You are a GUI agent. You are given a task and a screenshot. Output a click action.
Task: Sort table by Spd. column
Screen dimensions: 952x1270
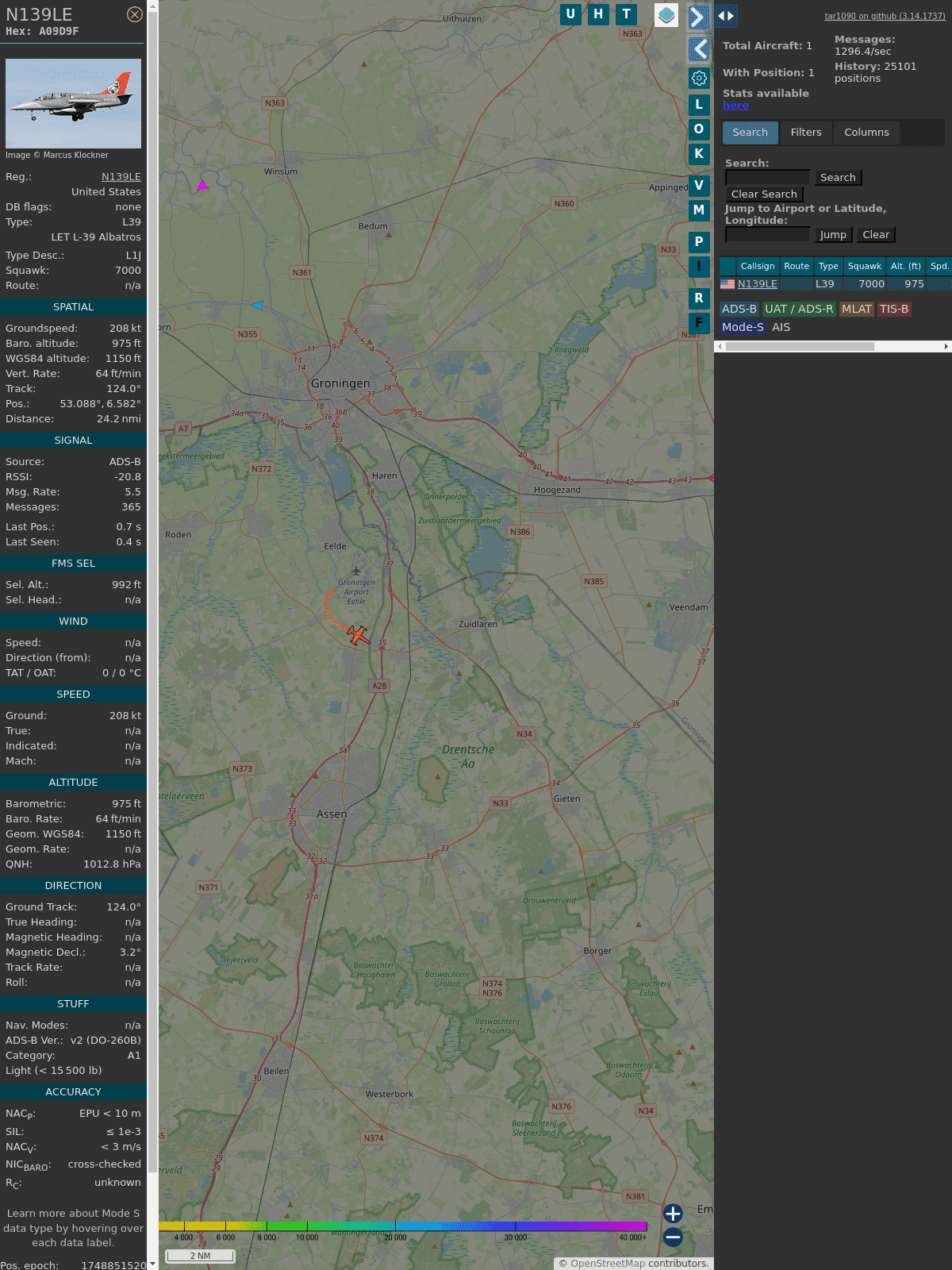pos(939,266)
